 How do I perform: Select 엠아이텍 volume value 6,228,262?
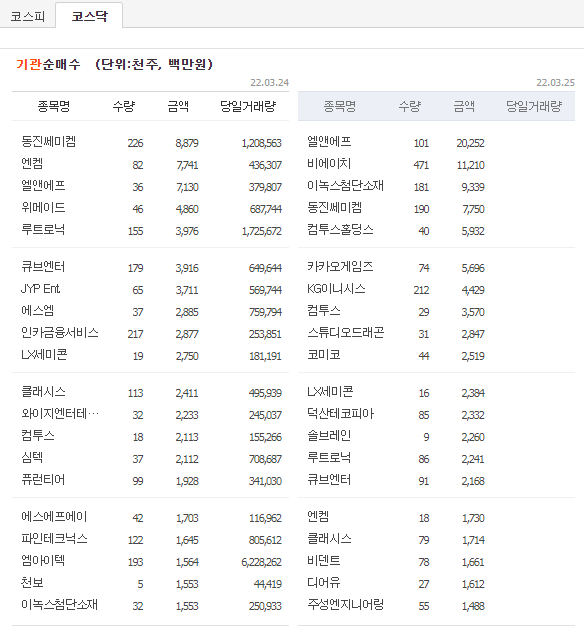[262, 562]
